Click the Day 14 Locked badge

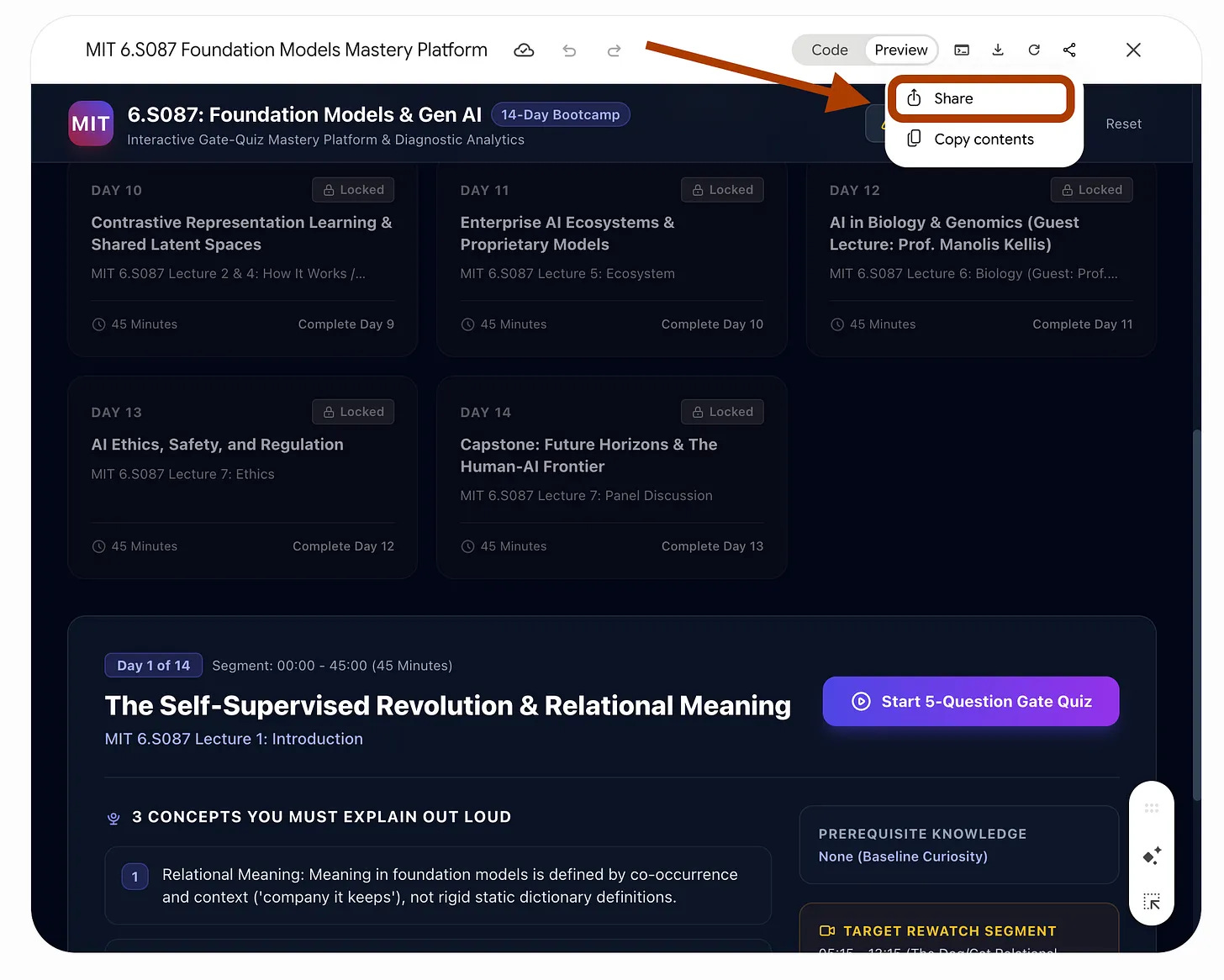[722, 412]
